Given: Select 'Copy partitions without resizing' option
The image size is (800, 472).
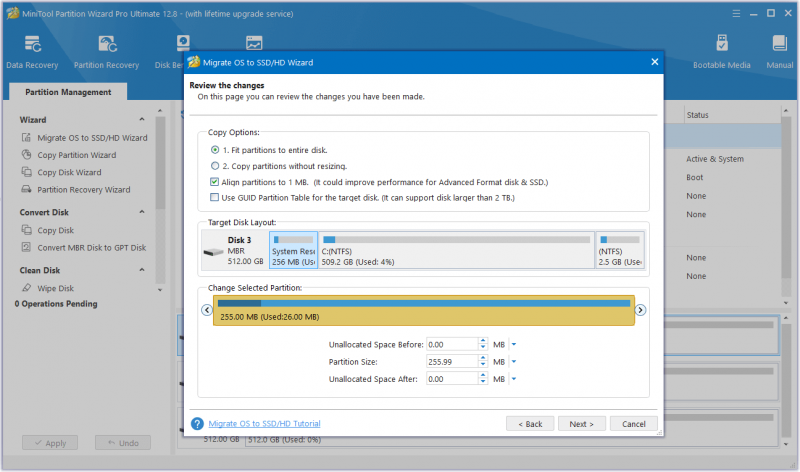Looking at the screenshot, I should 215,166.
